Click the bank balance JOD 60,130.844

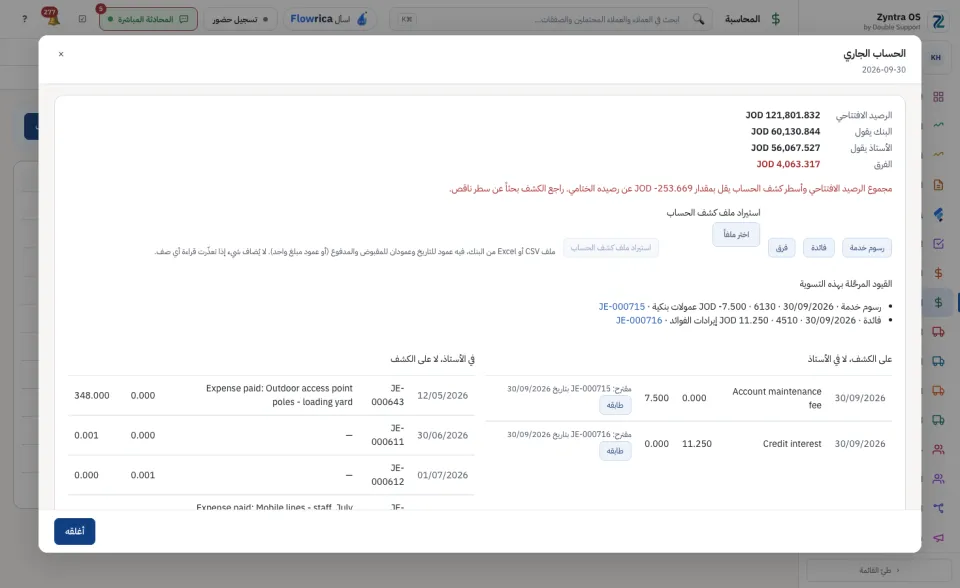click(786, 132)
